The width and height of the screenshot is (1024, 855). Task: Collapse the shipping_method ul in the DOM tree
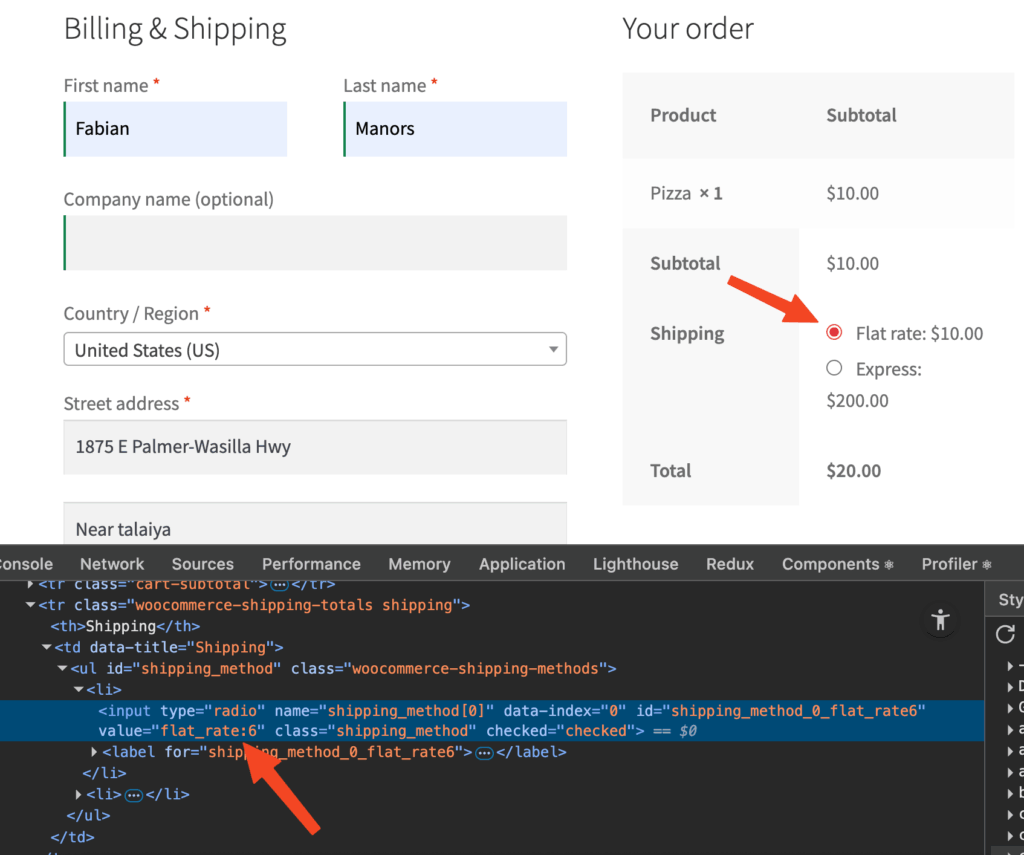coord(62,668)
